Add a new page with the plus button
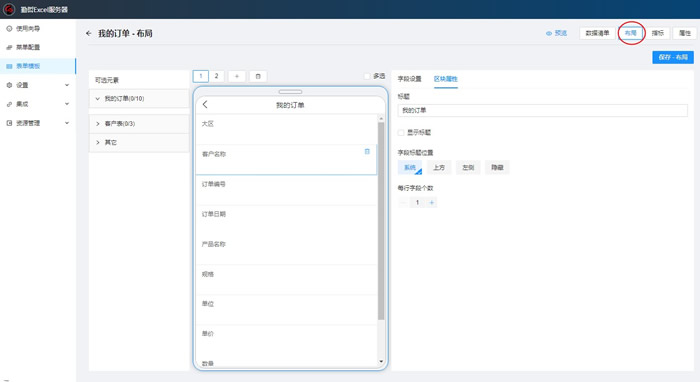 click(237, 76)
